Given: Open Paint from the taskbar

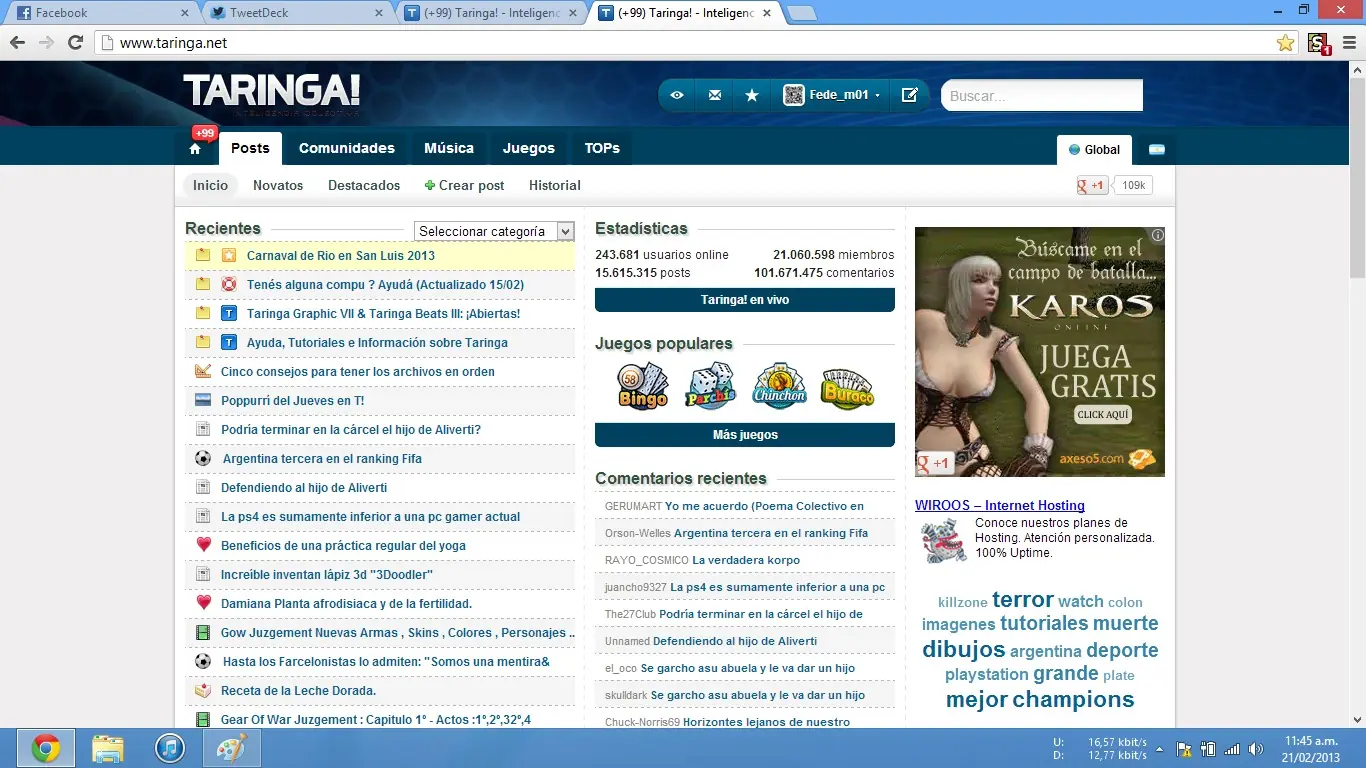Looking at the screenshot, I should click(232, 748).
